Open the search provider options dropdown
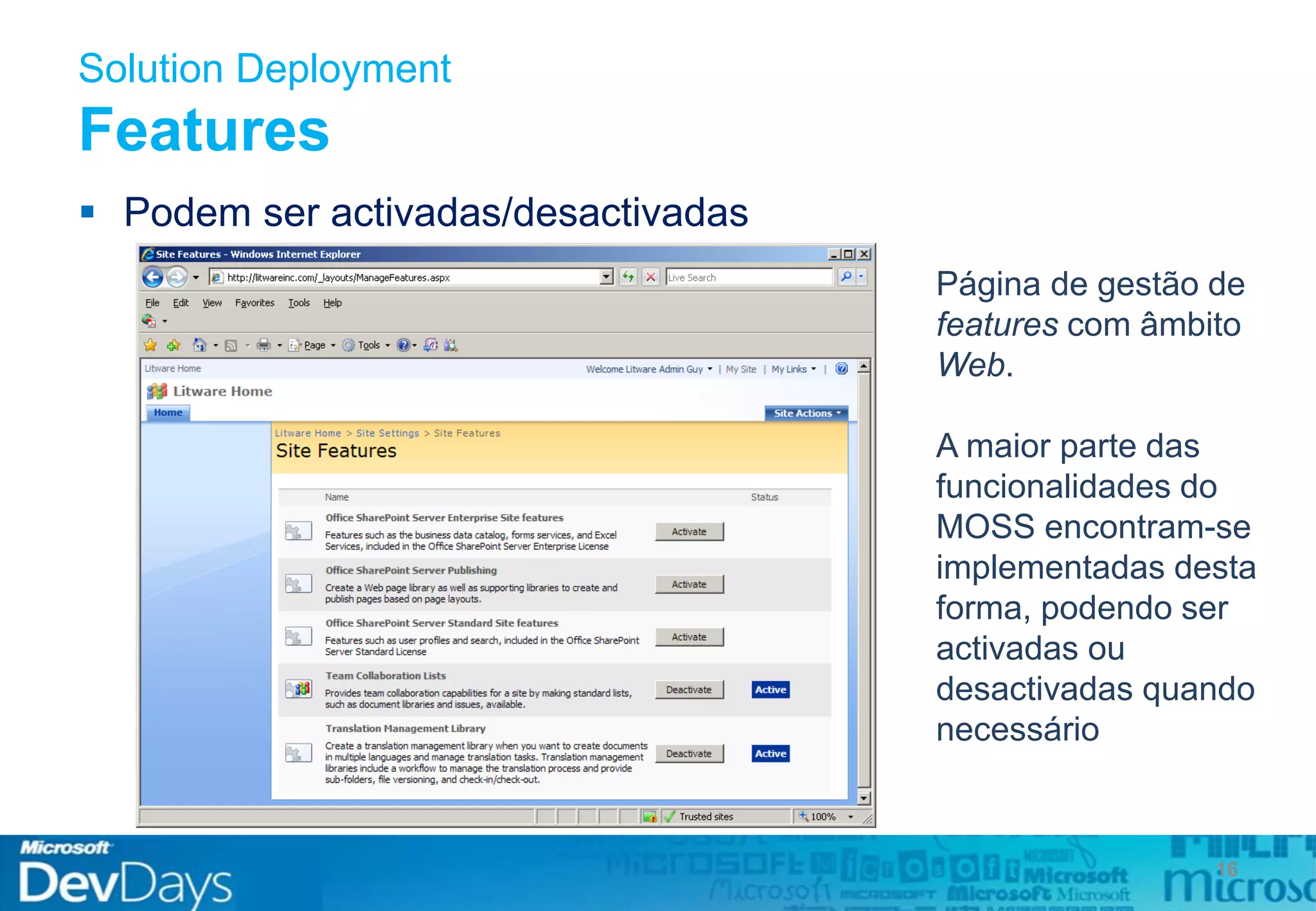Image resolution: width=1316 pixels, height=911 pixels. coord(862,277)
